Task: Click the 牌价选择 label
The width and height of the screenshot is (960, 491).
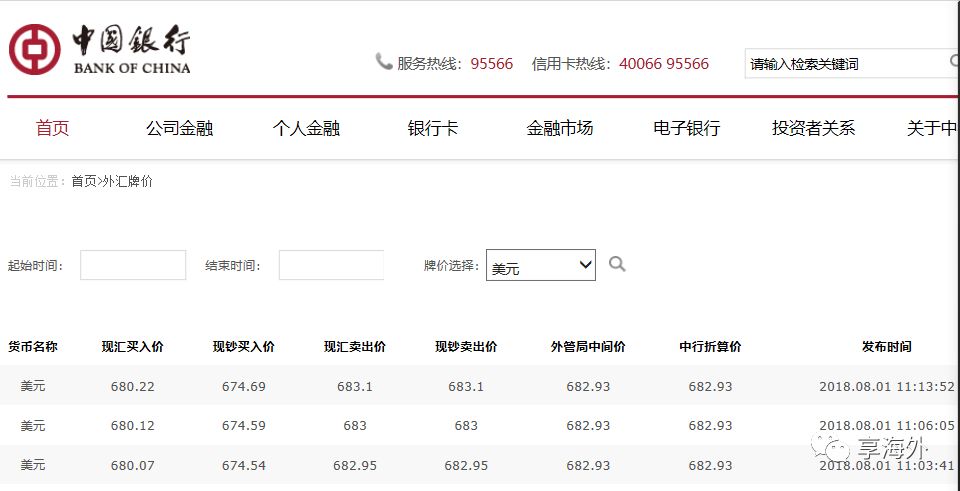Action: [x=451, y=265]
